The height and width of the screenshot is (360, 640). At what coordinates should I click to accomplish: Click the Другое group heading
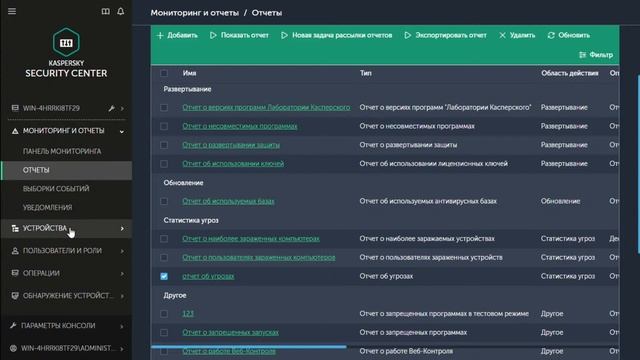[175, 295]
